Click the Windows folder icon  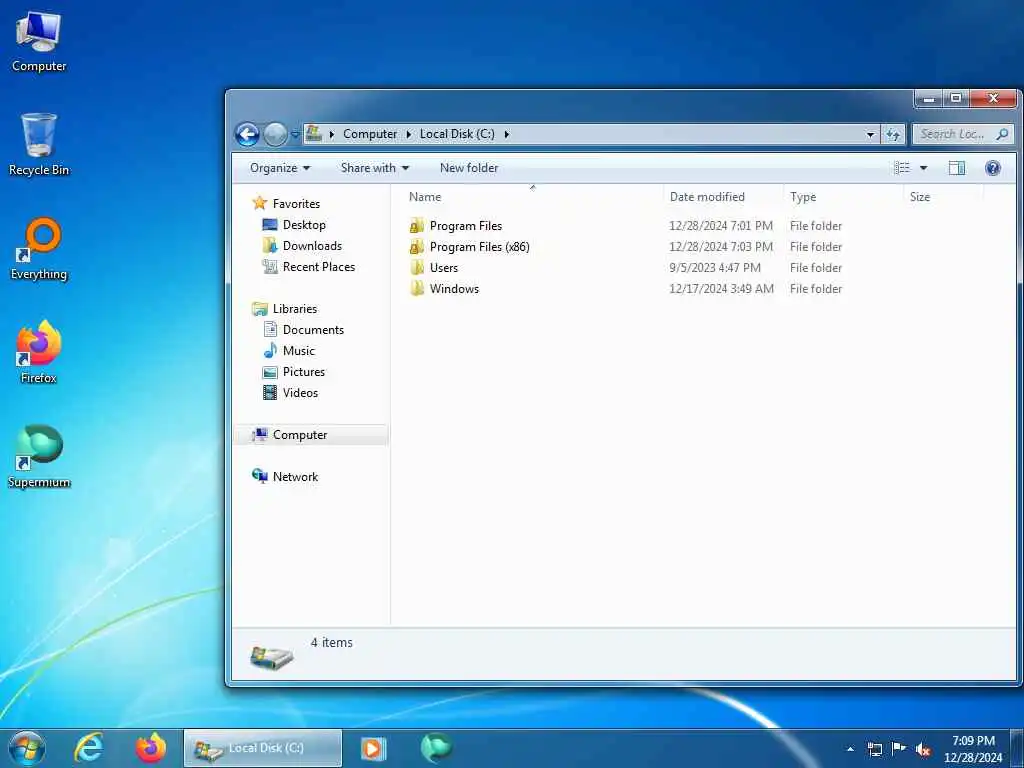(x=417, y=289)
